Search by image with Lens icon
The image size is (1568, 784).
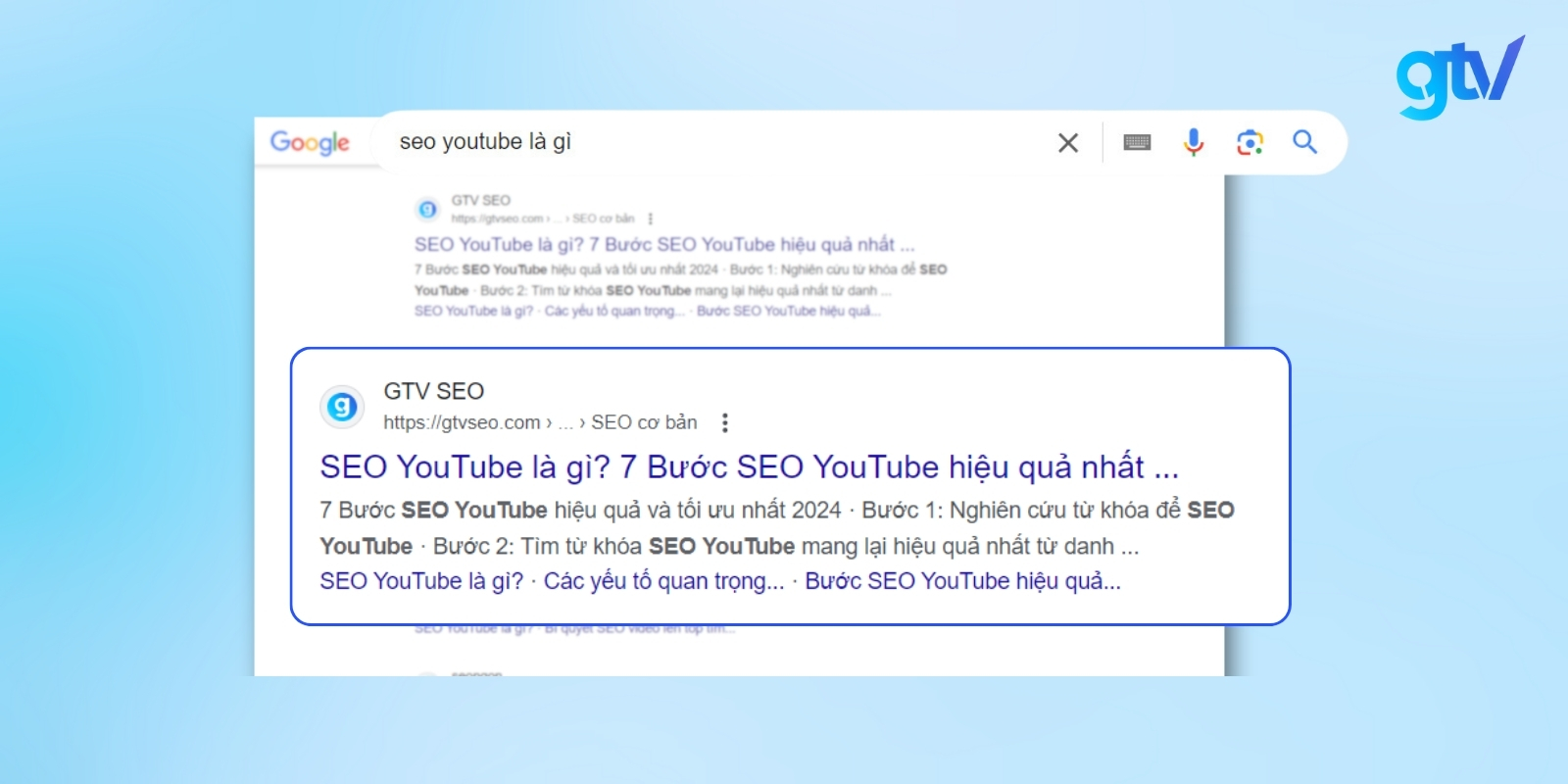(1249, 143)
